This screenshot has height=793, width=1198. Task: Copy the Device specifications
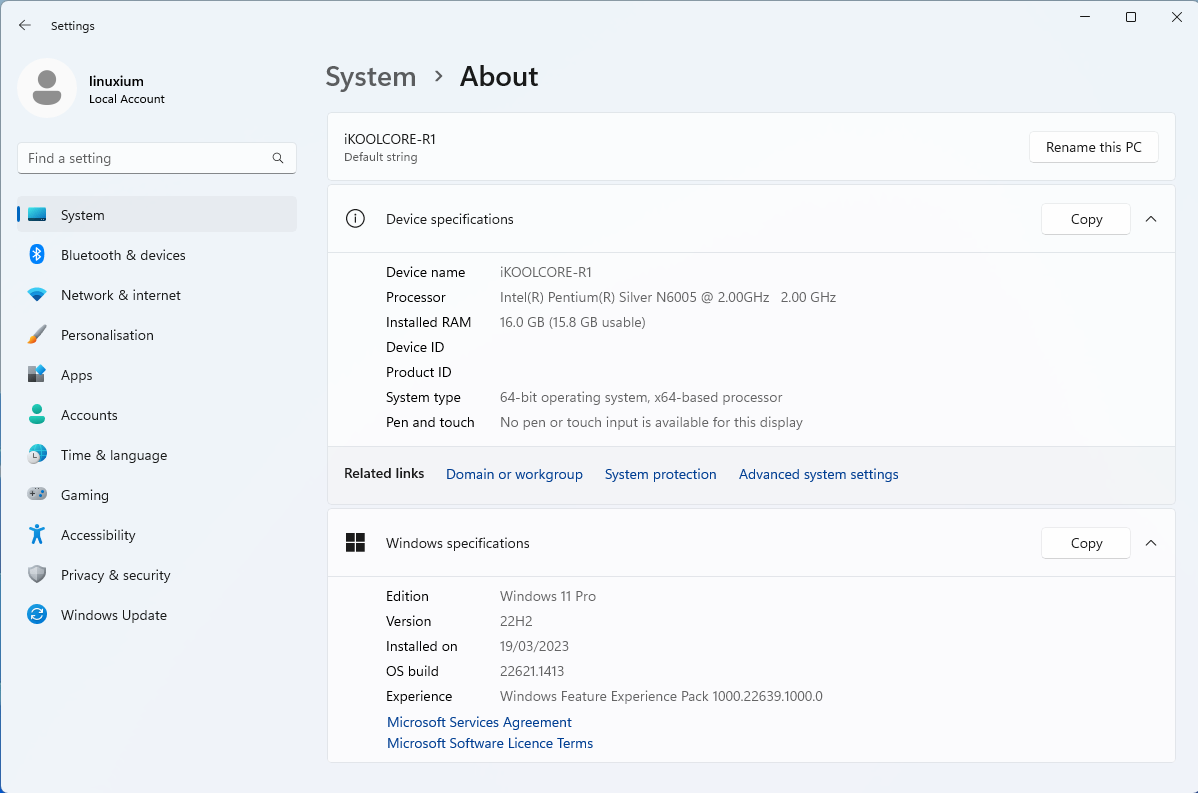(x=1086, y=219)
